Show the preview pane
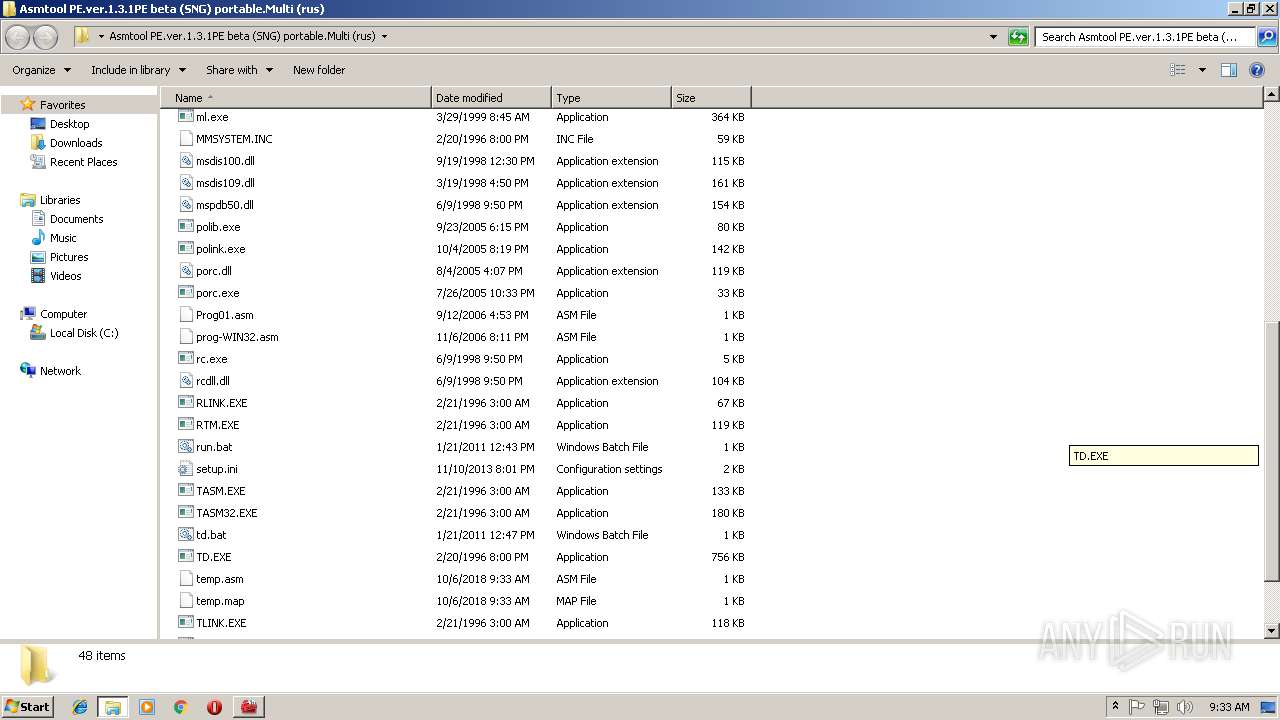1280x720 pixels. click(1229, 70)
